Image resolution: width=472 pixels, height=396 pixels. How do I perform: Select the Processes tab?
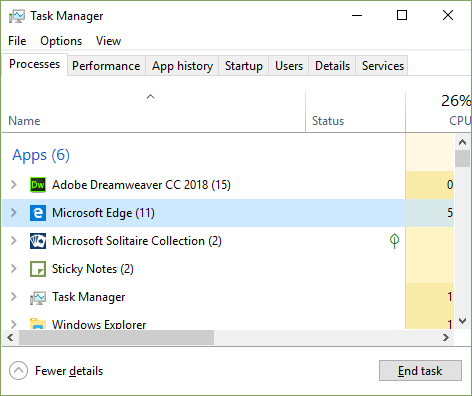click(x=34, y=64)
